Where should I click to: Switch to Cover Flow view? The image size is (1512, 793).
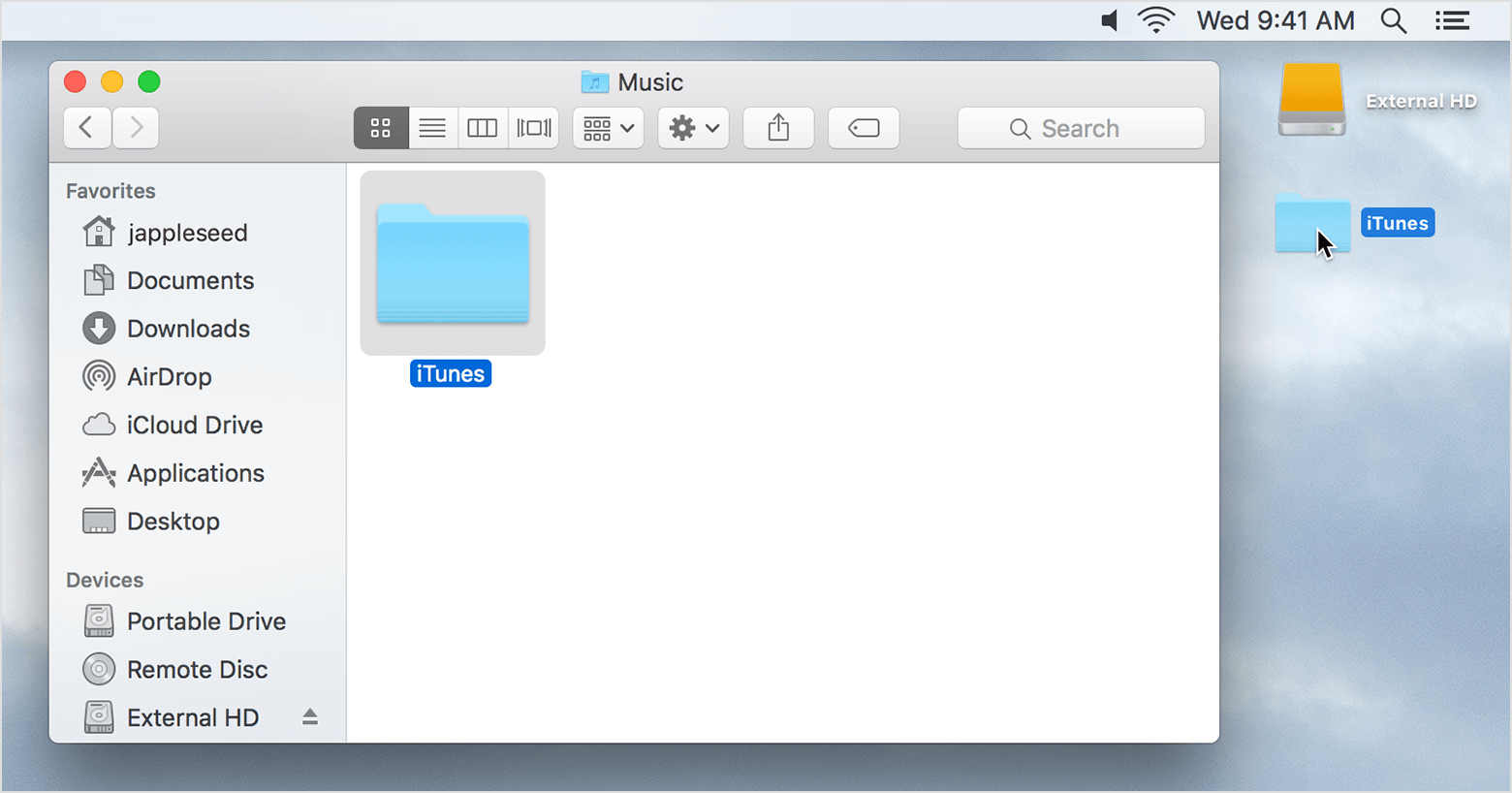pyautogui.click(x=534, y=128)
